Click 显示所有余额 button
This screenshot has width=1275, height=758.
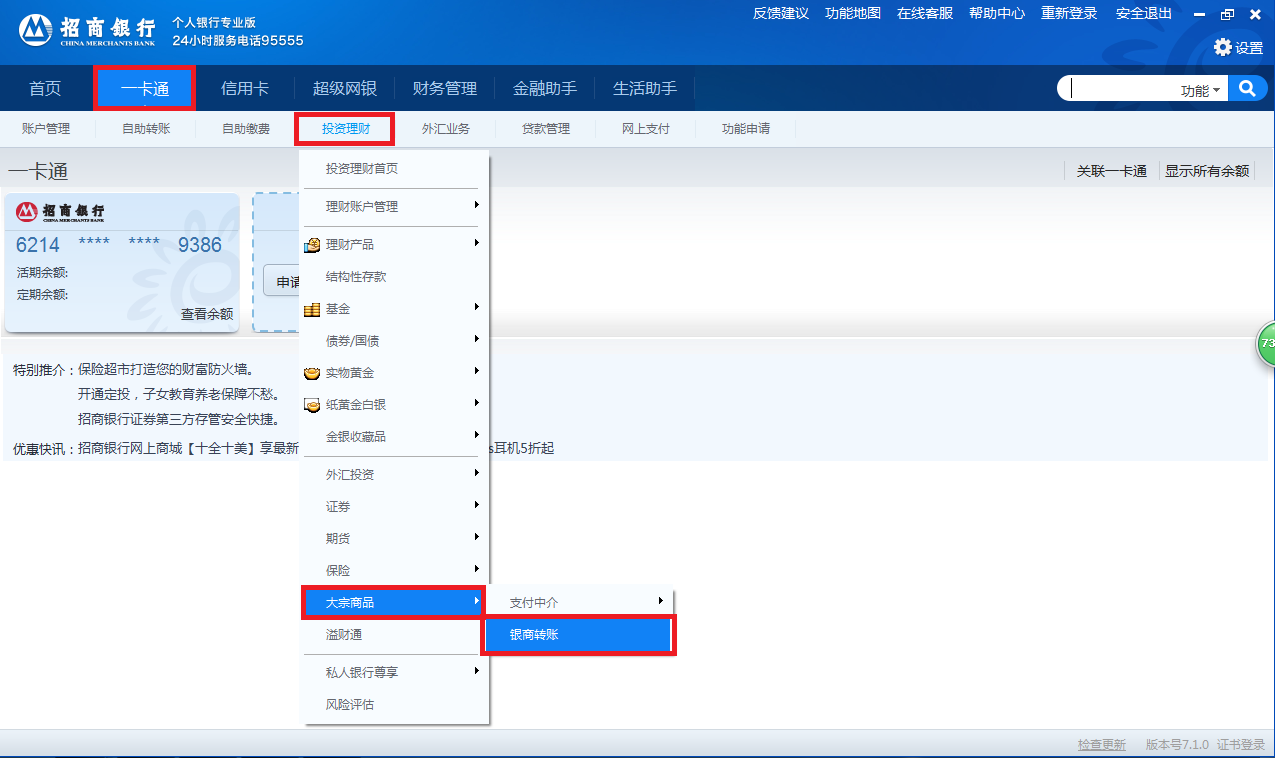tap(1206, 171)
